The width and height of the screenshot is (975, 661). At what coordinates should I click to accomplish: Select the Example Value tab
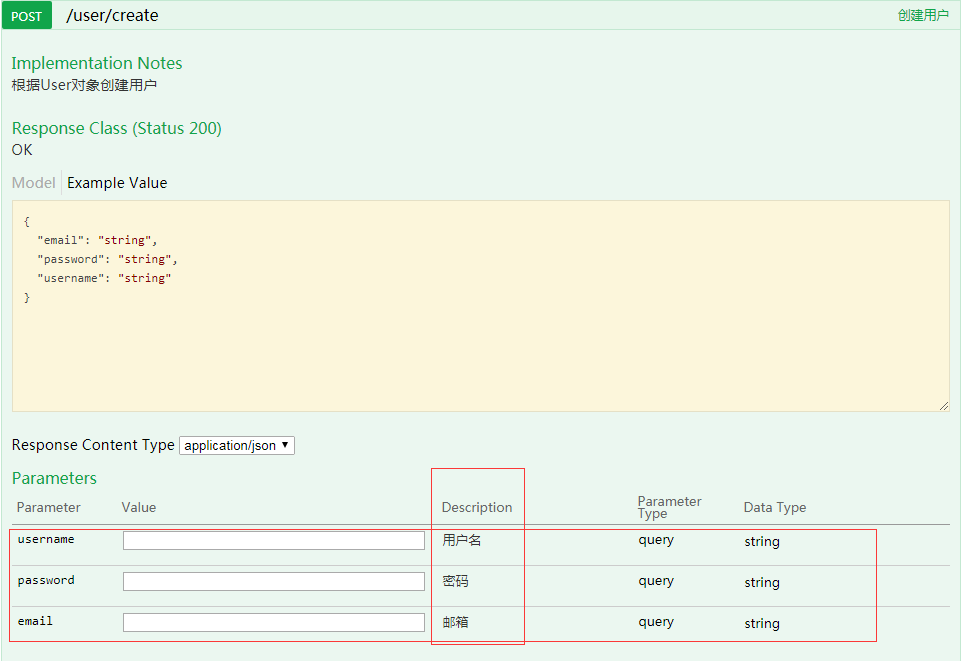116,182
